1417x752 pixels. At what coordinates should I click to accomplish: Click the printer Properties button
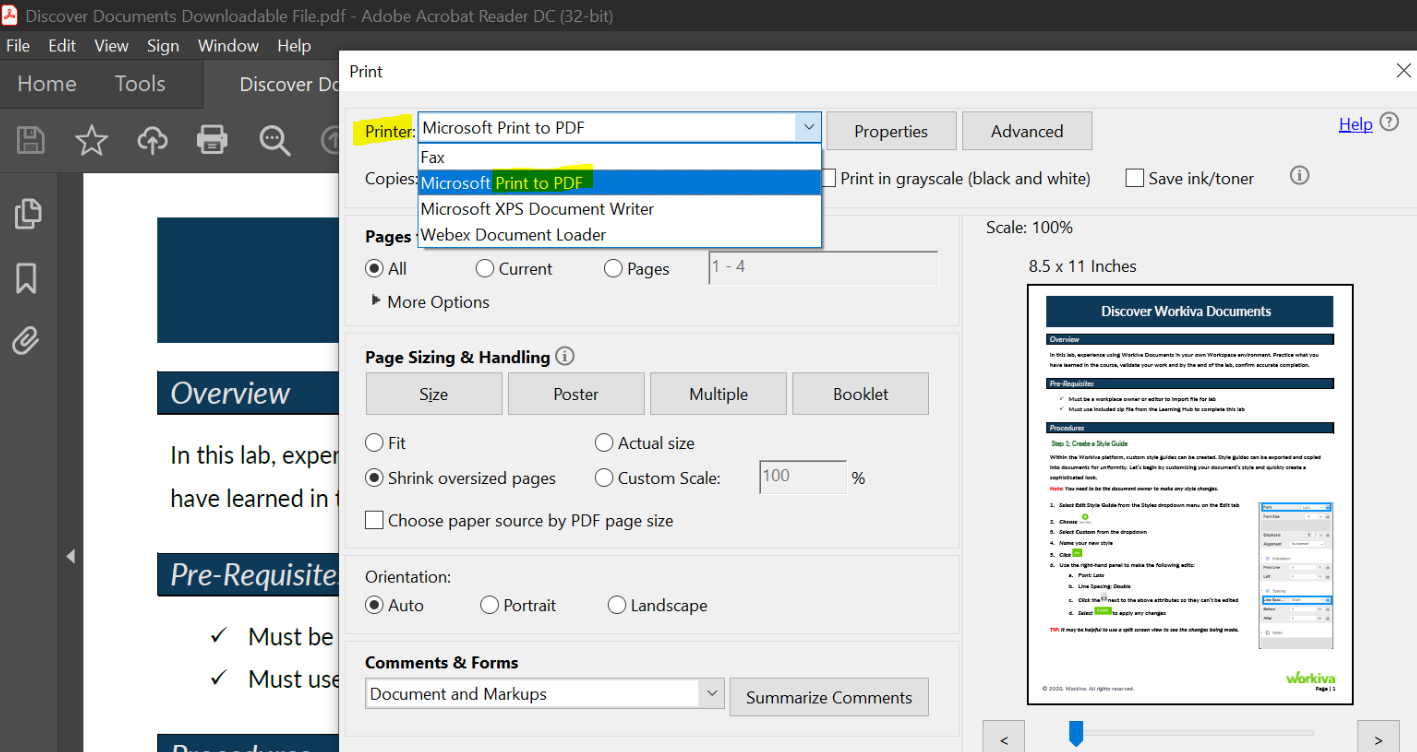coord(891,131)
